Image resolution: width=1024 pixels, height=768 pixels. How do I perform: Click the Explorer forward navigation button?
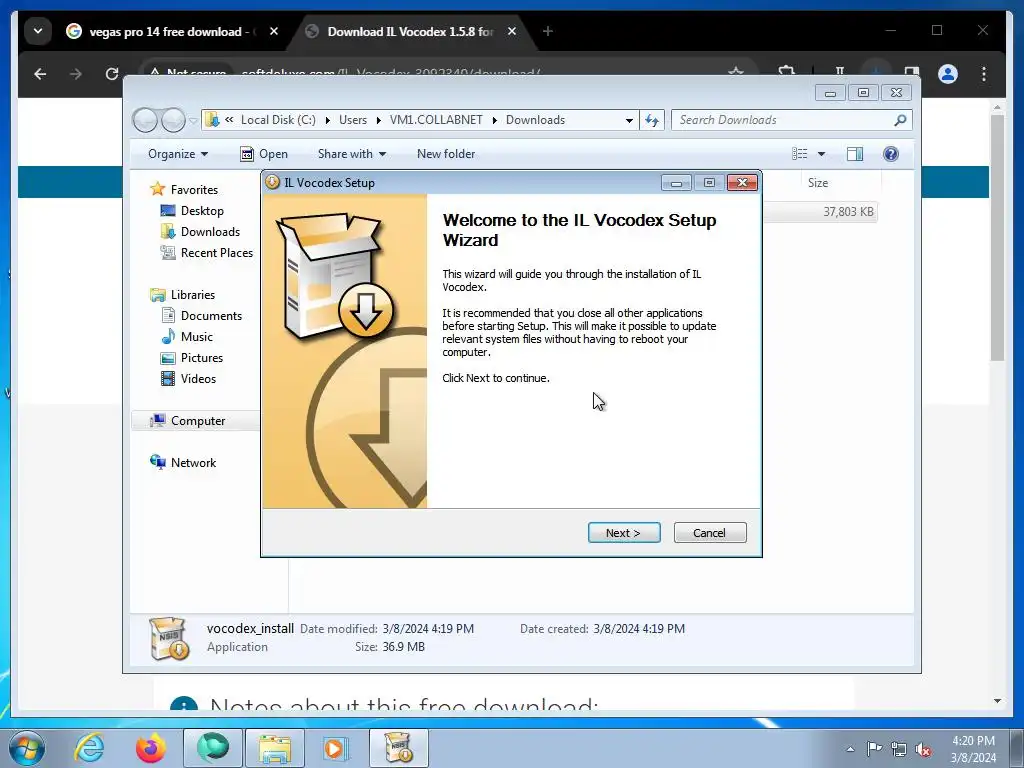[x=173, y=120]
